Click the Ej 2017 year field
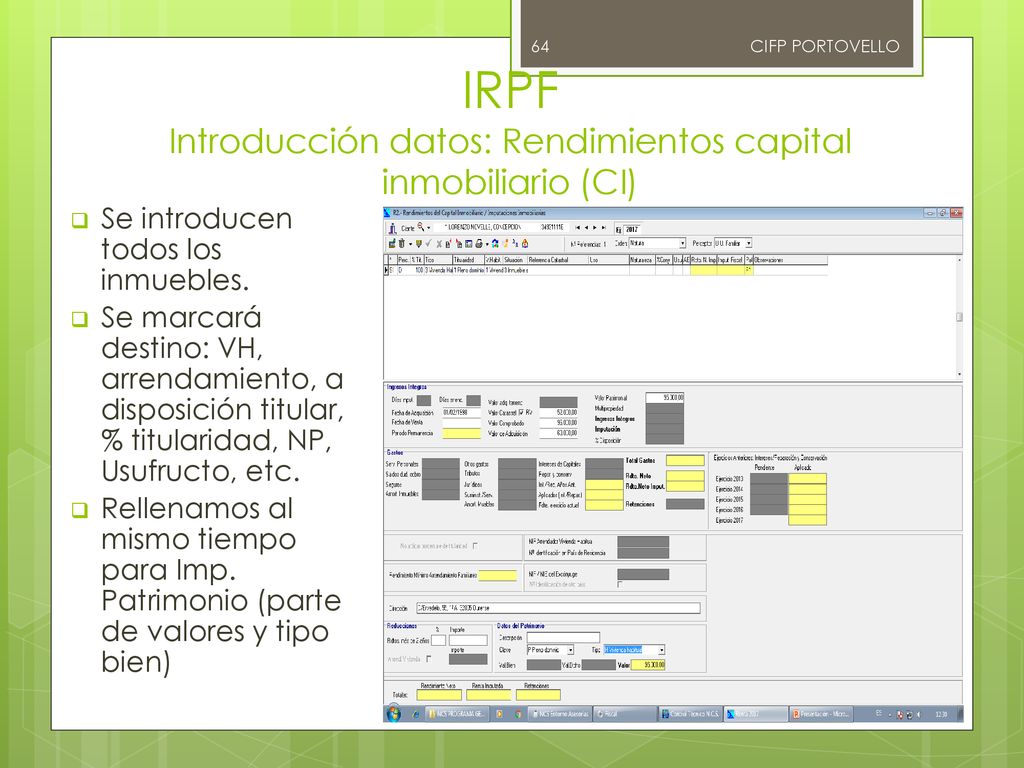This screenshot has height=768, width=1024. (633, 229)
